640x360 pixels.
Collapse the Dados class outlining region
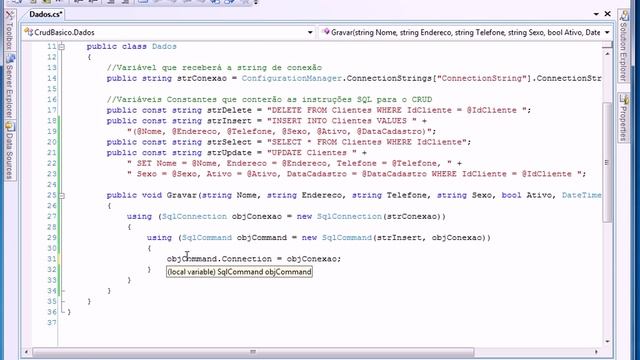tap(62, 47)
